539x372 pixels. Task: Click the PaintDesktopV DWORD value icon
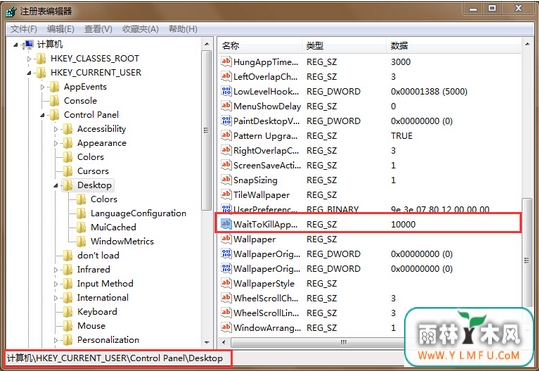click(226, 121)
